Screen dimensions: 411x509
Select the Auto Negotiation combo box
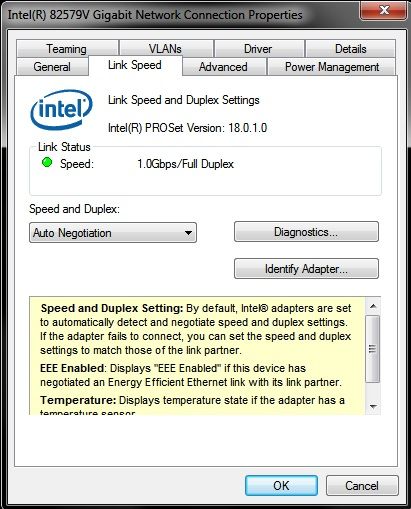tap(113, 233)
